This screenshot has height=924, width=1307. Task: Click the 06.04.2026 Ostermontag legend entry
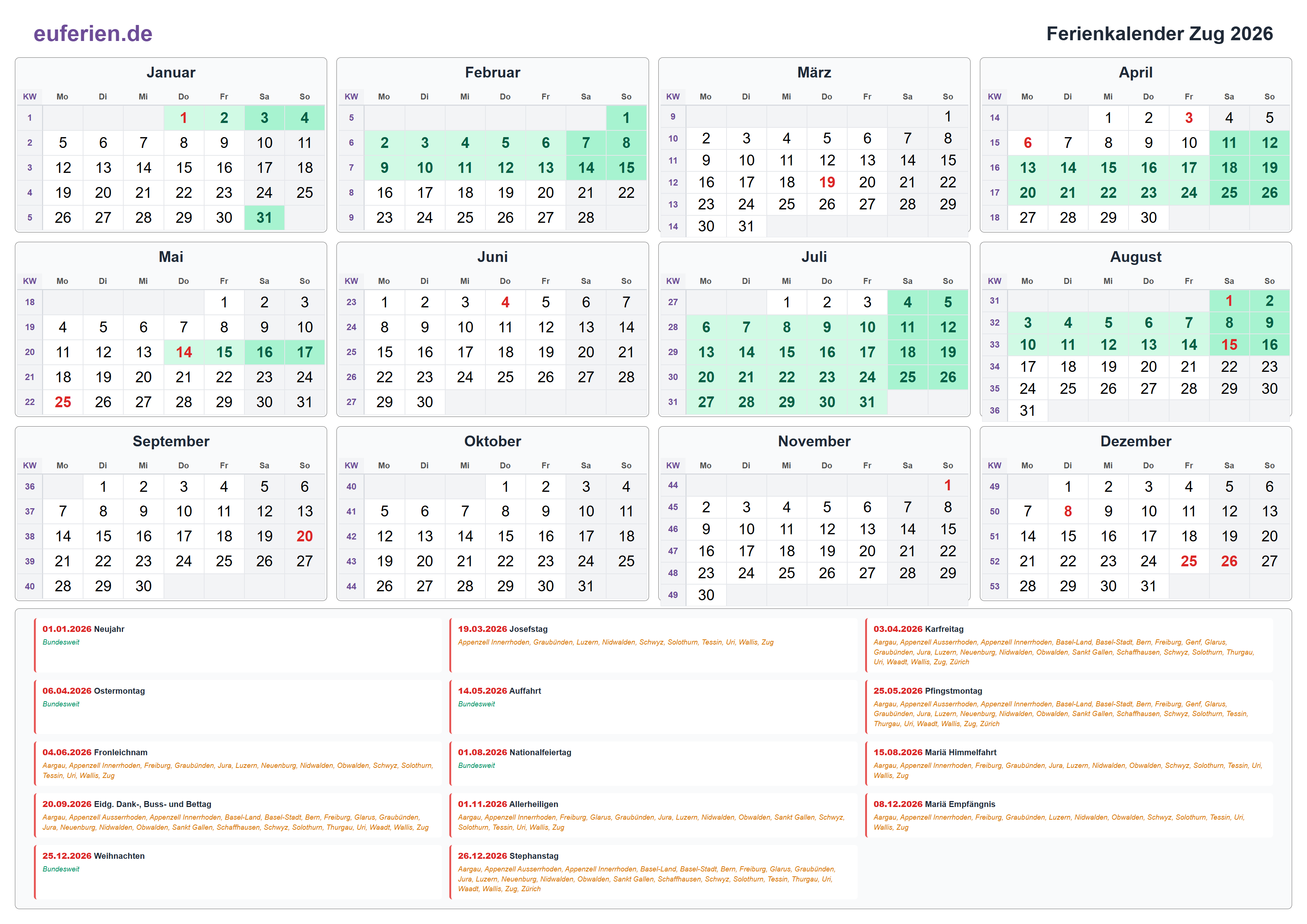(x=238, y=707)
